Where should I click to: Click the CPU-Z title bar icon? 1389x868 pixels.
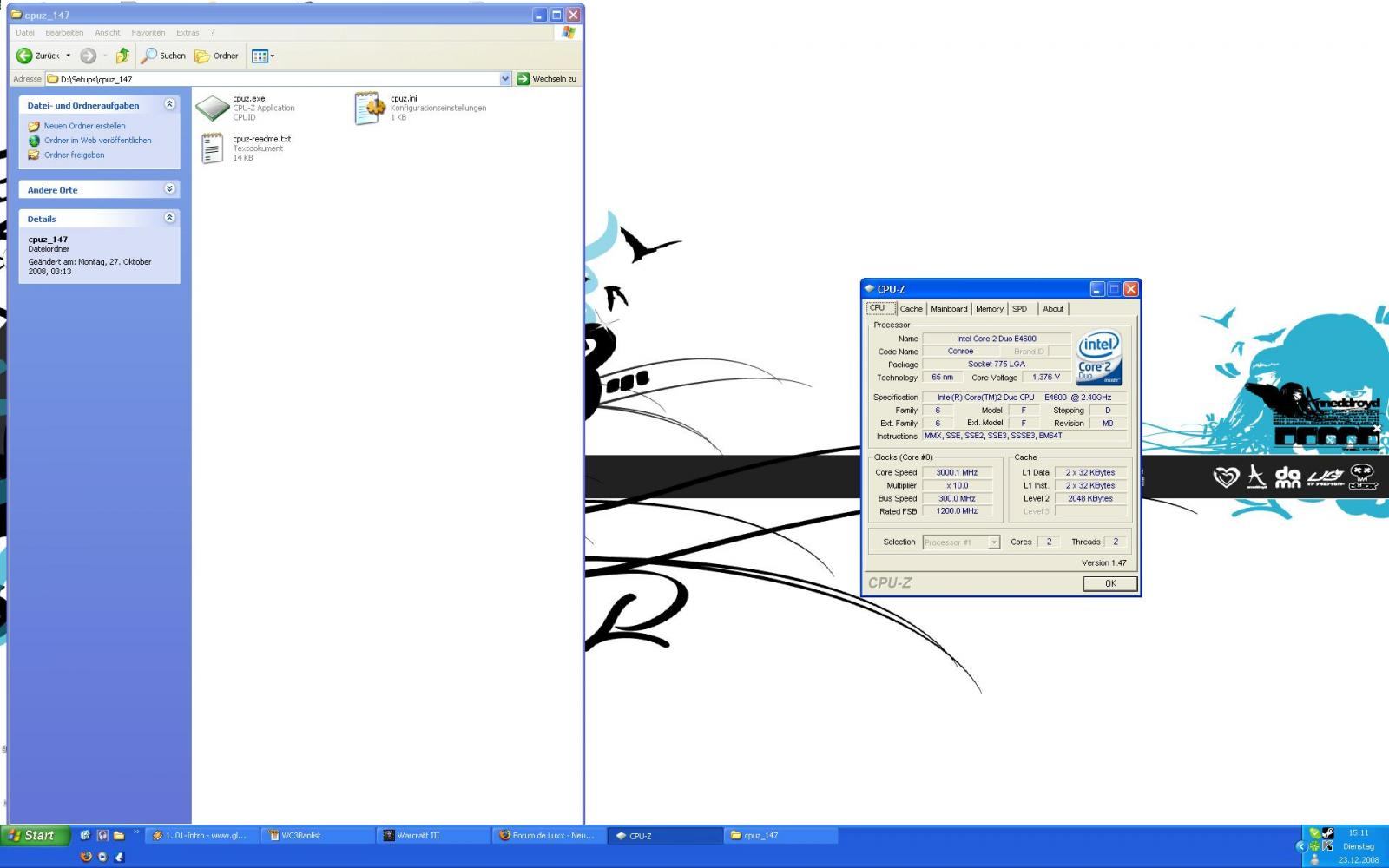[x=869, y=289]
